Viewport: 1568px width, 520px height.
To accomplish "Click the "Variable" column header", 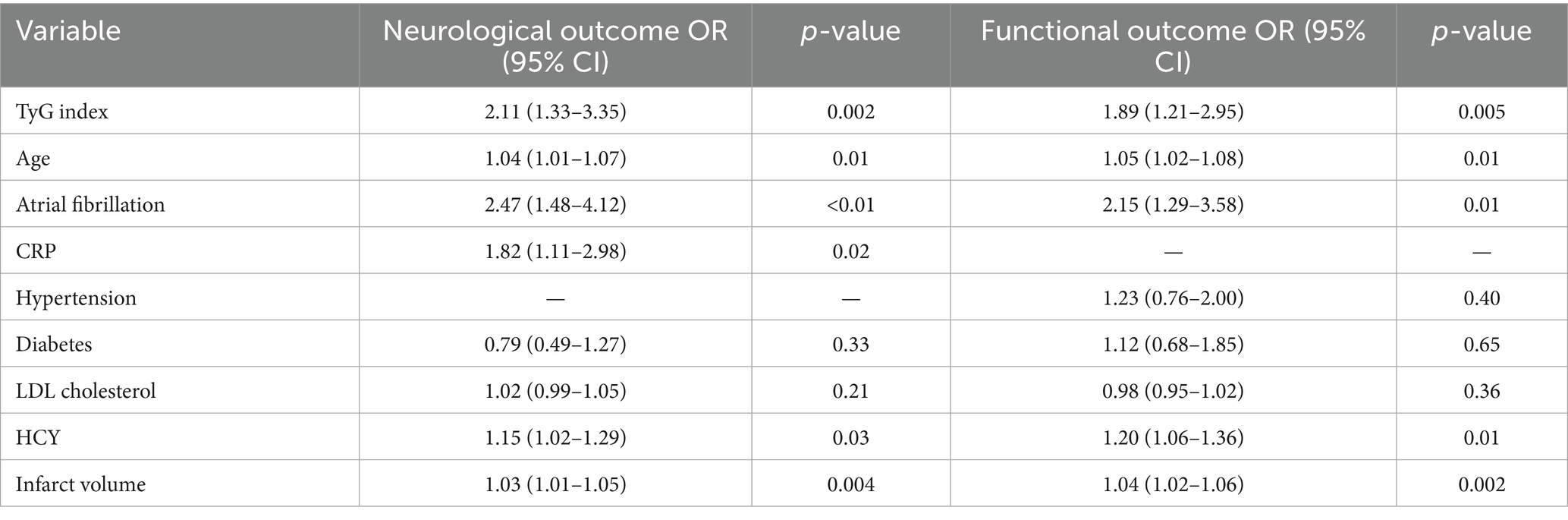I will click(68, 31).
